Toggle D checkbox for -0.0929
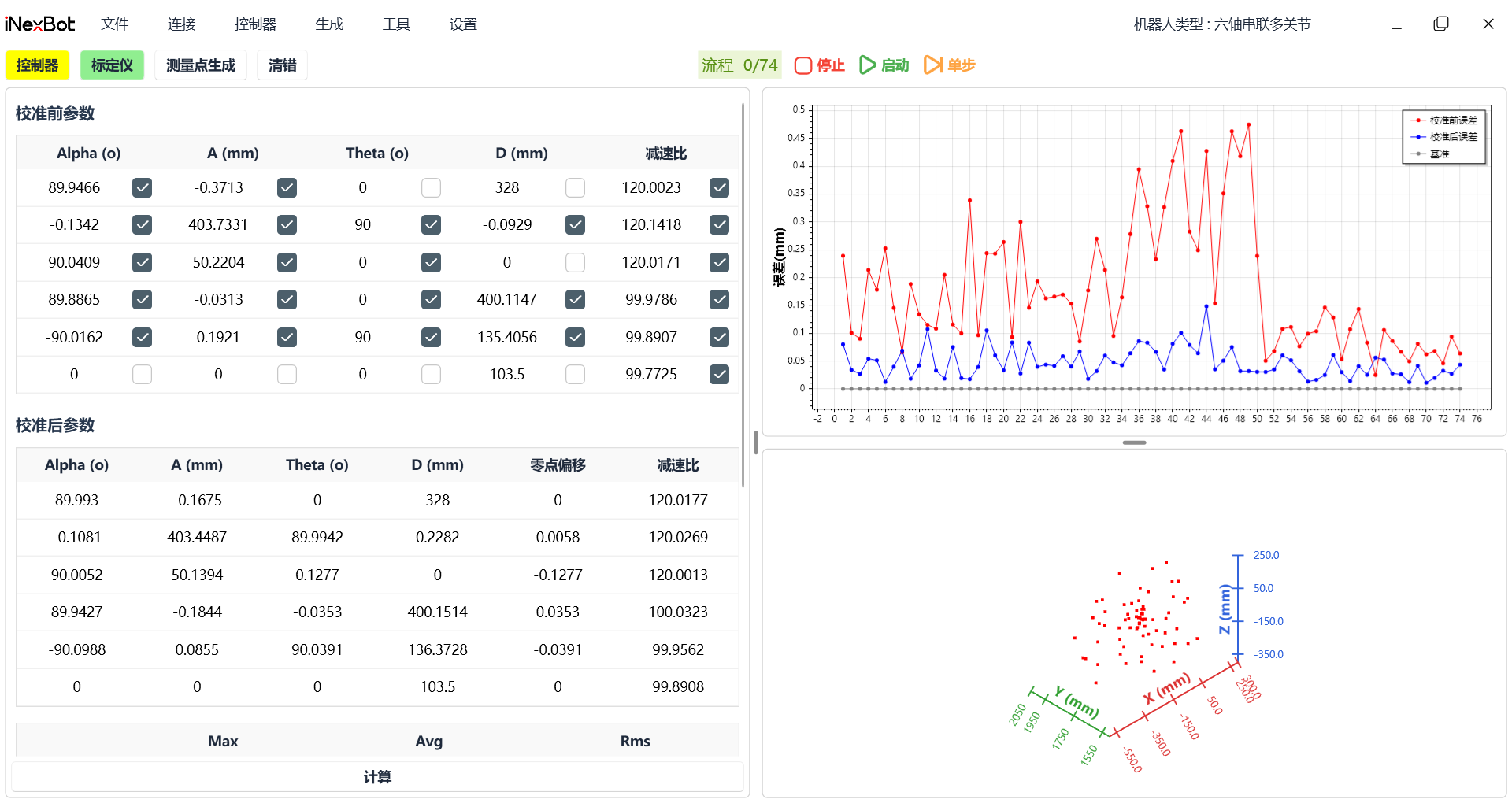1512x803 pixels. [x=576, y=225]
